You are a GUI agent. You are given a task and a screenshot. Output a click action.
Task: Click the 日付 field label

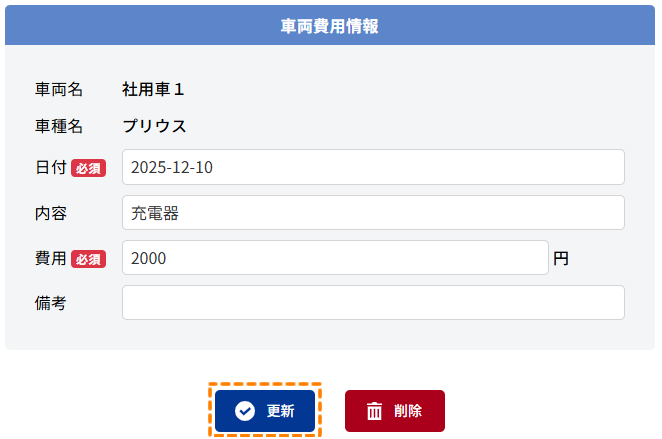tap(51, 167)
